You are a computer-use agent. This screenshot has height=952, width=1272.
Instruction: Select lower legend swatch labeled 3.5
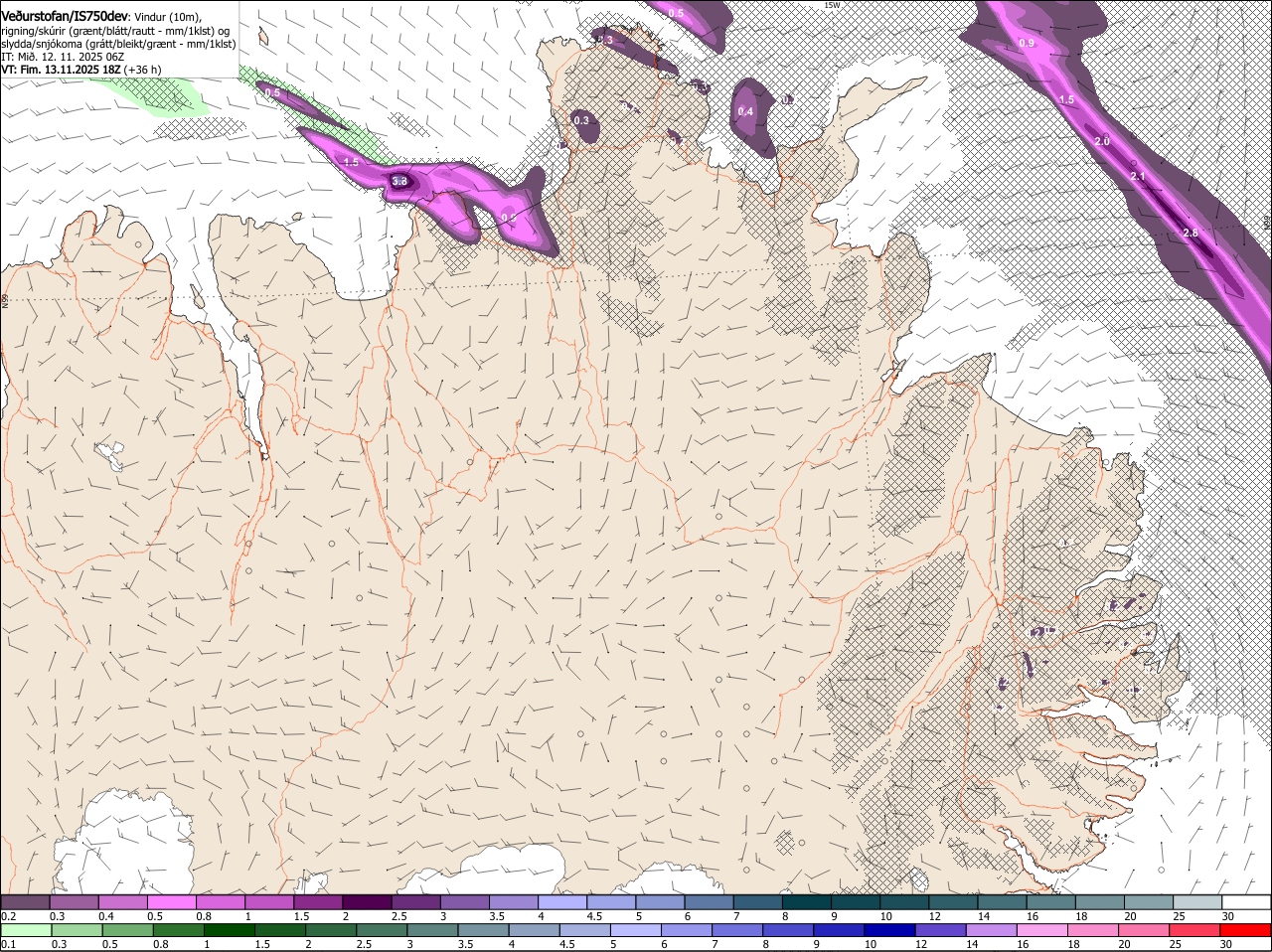(x=484, y=930)
